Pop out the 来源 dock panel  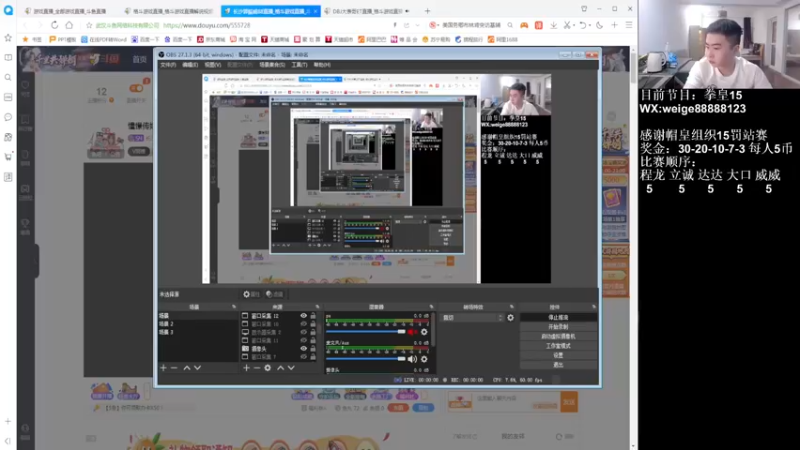(x=317, y=307)
